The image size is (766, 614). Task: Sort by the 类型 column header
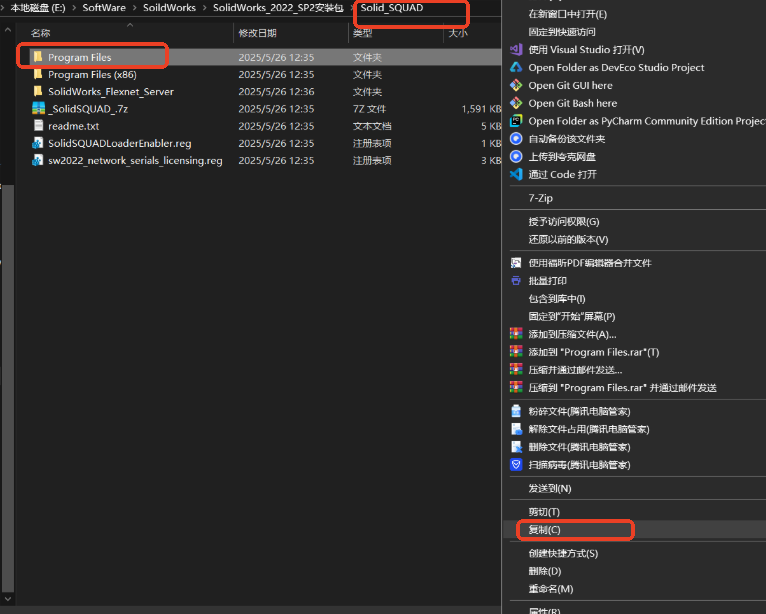[362, 33]
